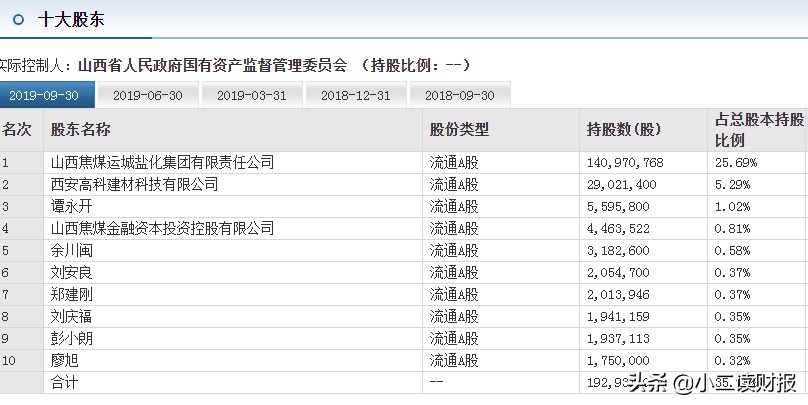Screen dimensions: 808x405
Task: Click the 股份类型 column header
Action: (459, 130)
